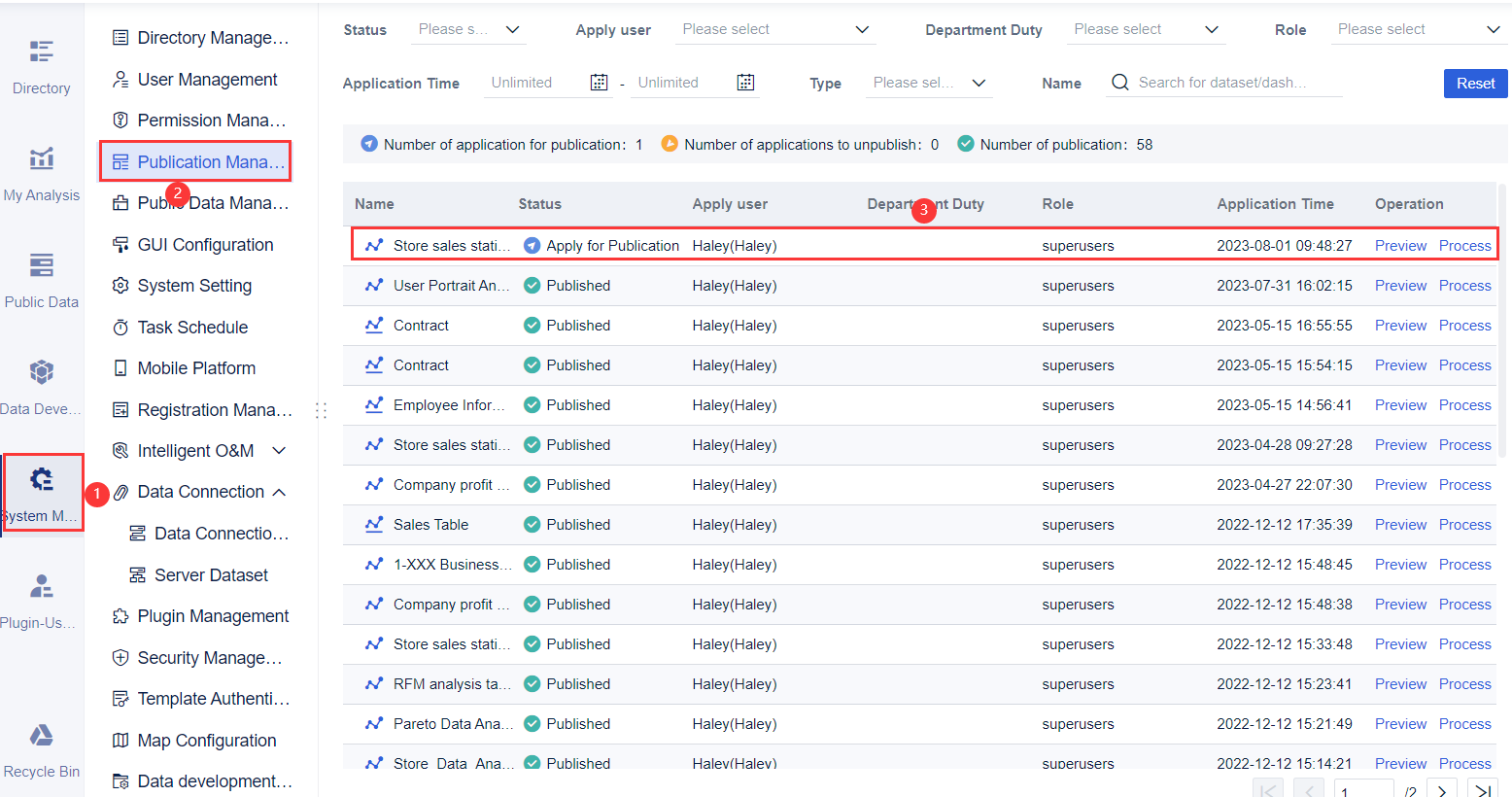
Task: Click the chart icon beside Sales Table
Action: [373, 524]
